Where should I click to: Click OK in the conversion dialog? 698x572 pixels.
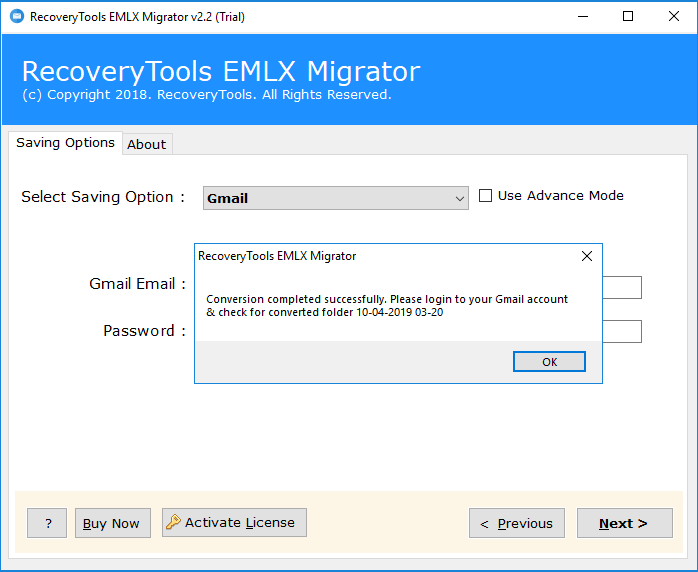(549, 361)
